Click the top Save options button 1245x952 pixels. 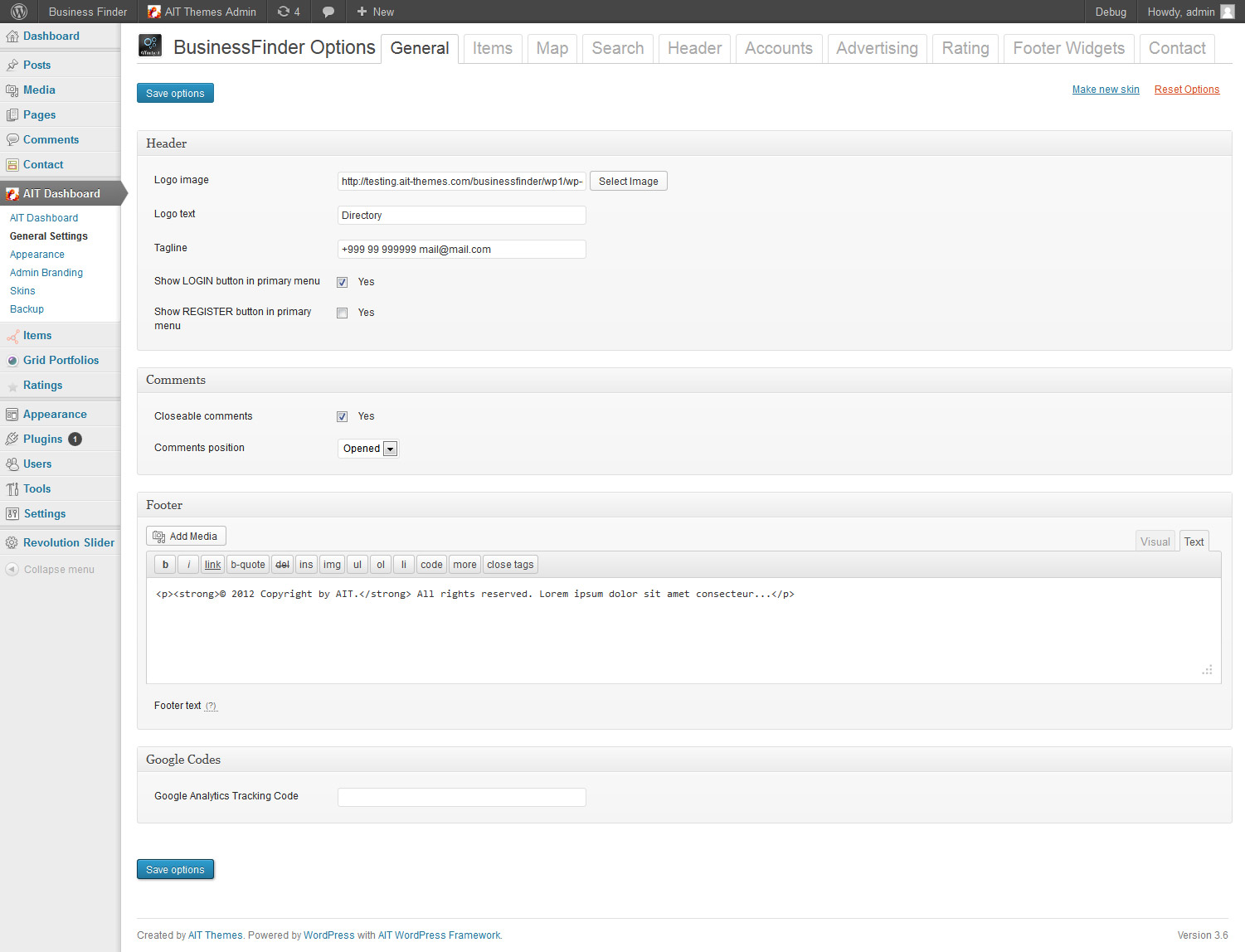pyautogui.click(x=175, y=93)
